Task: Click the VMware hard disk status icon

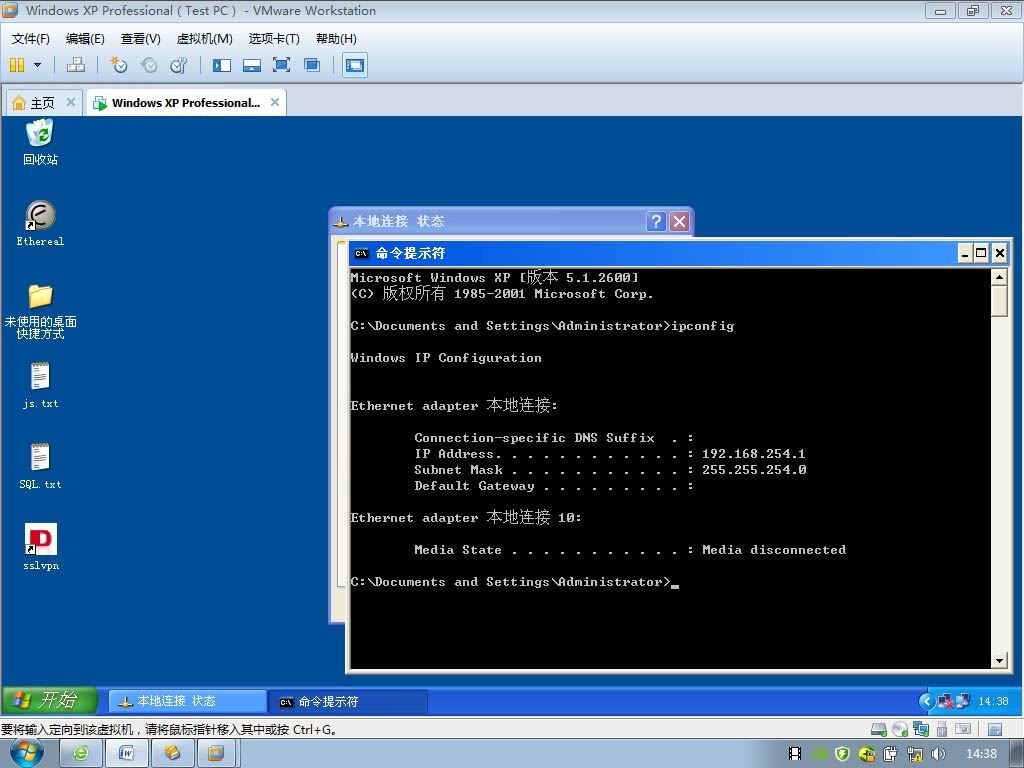Action: click(x=879, y=729)
